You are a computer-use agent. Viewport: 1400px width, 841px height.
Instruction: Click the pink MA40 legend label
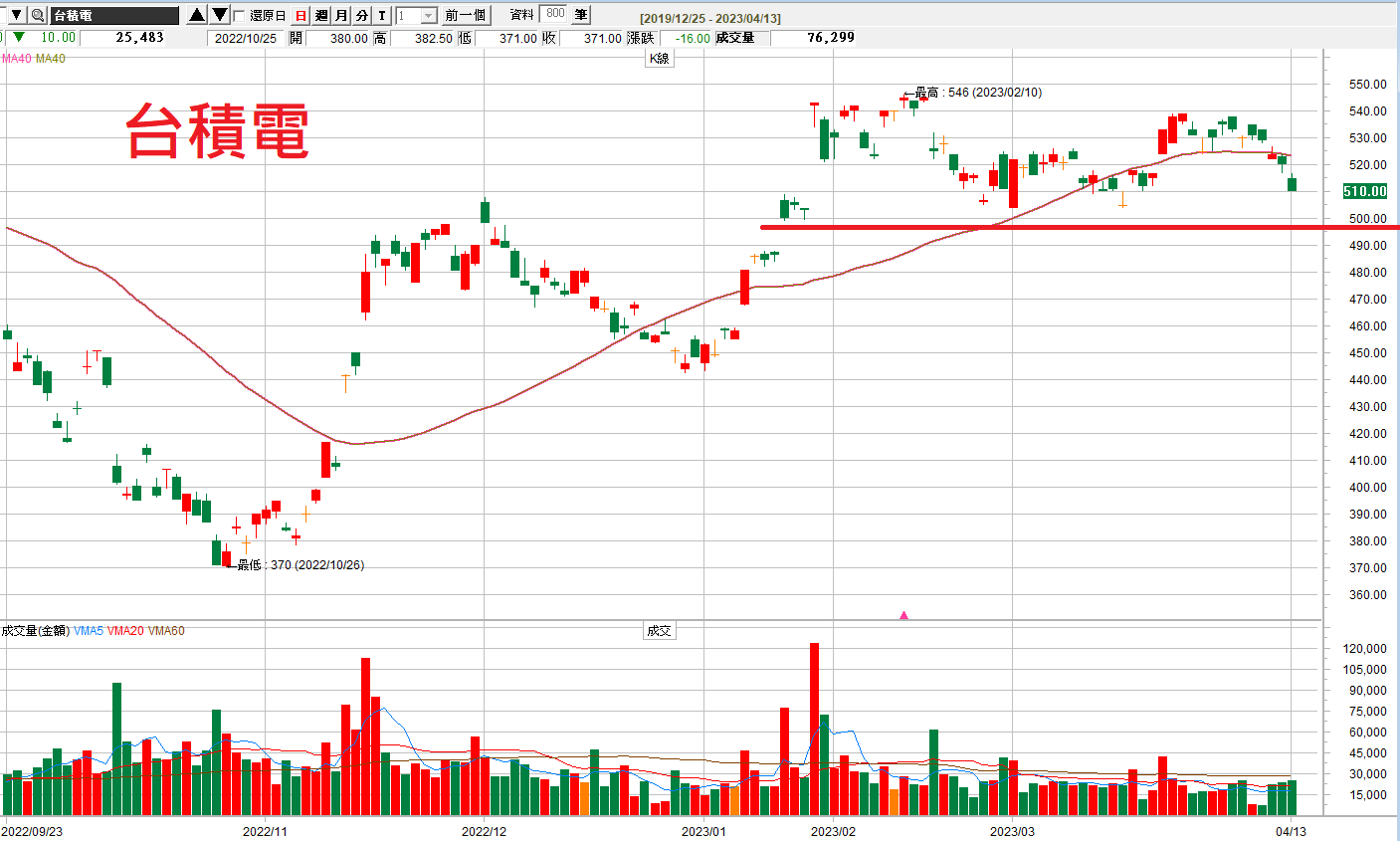pos(17,59)
